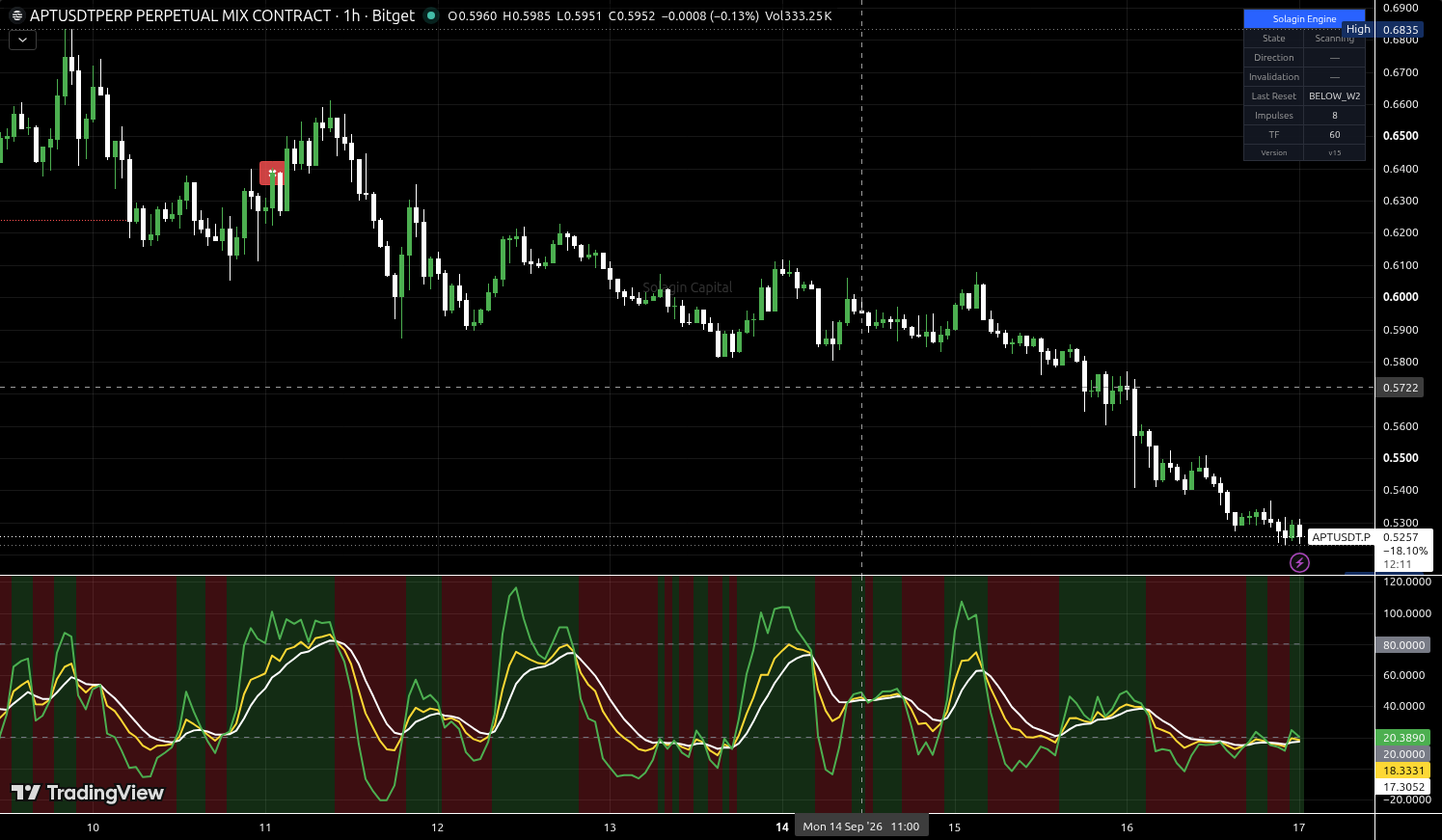Click the Impulses value 8

1334,116
